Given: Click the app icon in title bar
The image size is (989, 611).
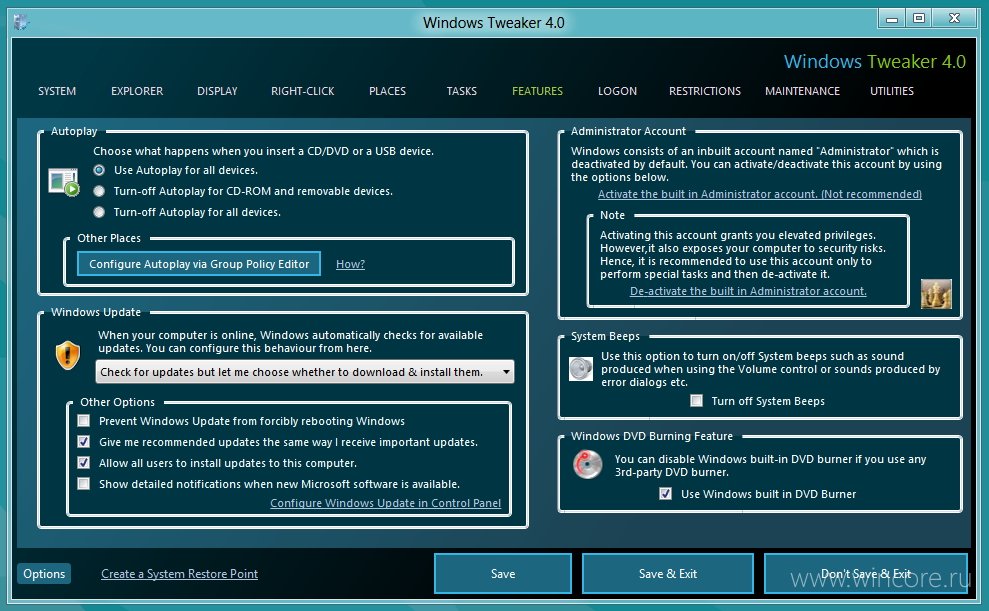Looking at the screenshot, I should pyautogui.click(x=21, y=22).
